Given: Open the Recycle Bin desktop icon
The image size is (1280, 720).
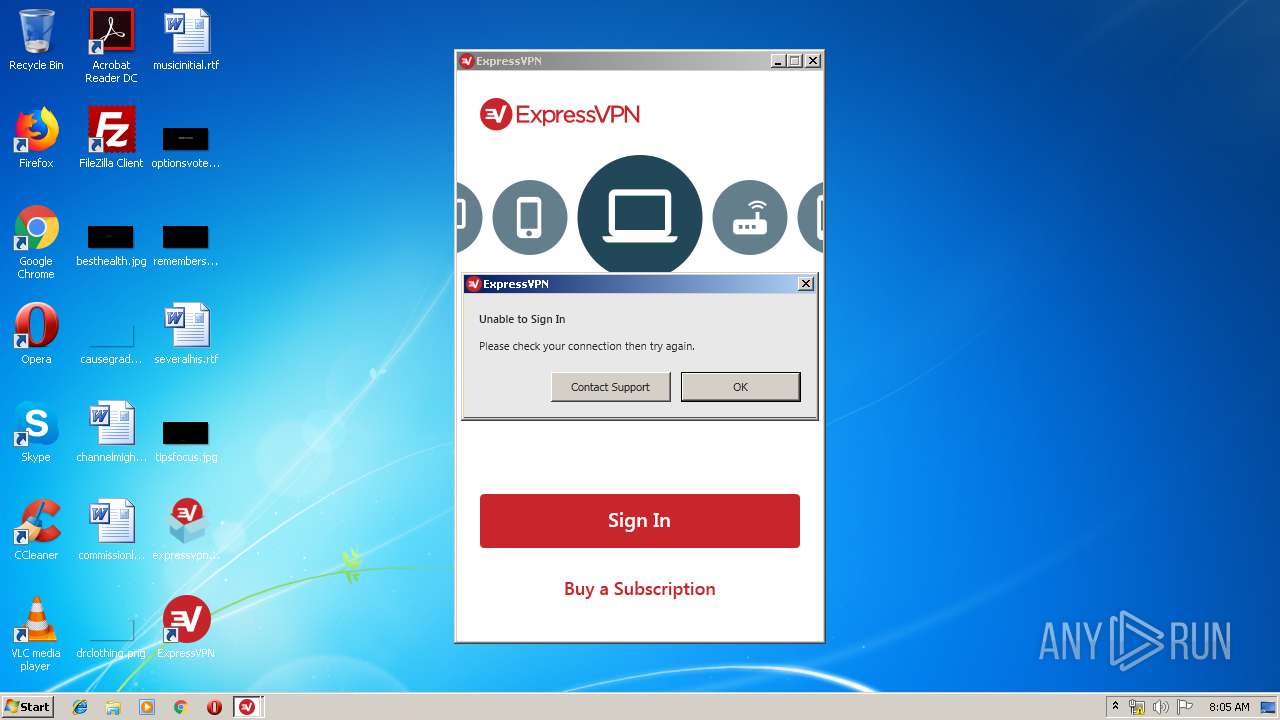Looking at the screenshot, I should (36, 40).
